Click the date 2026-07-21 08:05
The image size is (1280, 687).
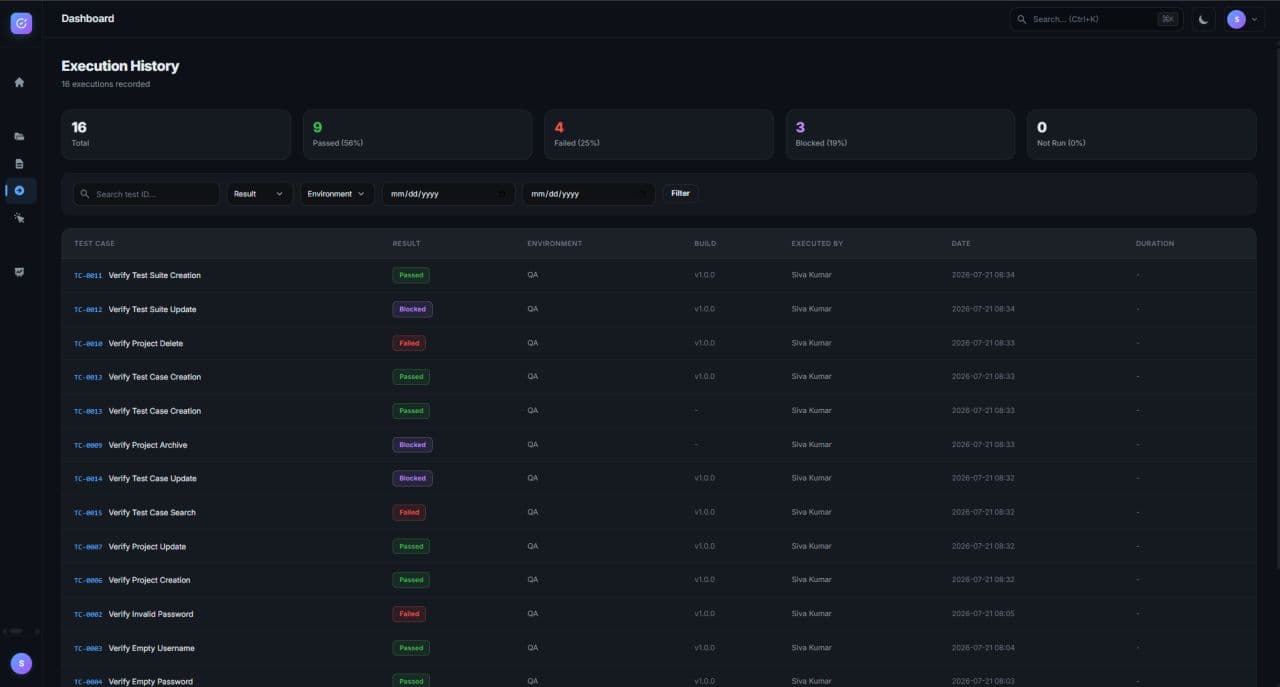(983, 614)
